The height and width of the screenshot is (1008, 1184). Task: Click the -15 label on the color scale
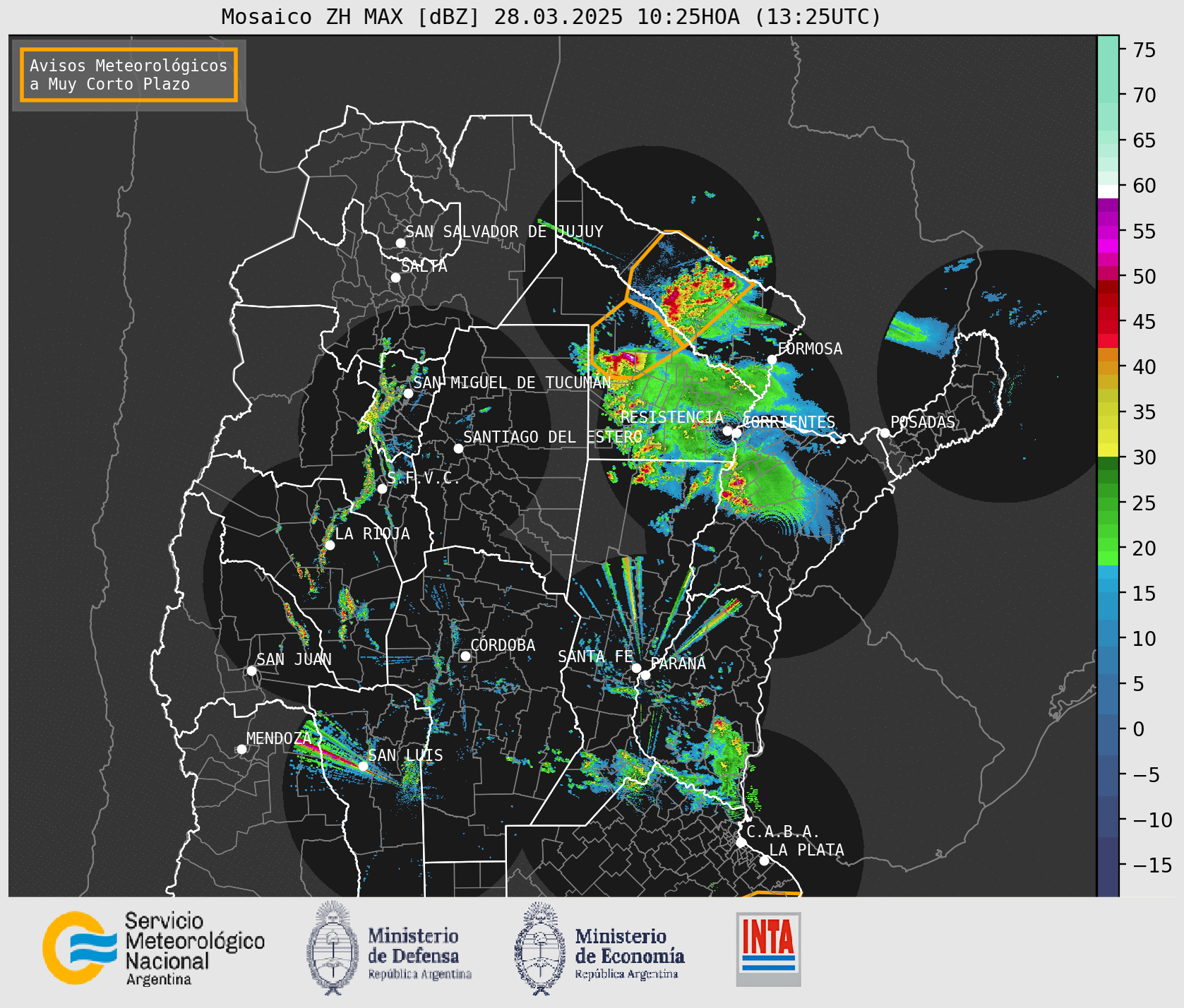(x=1153, y=865)
